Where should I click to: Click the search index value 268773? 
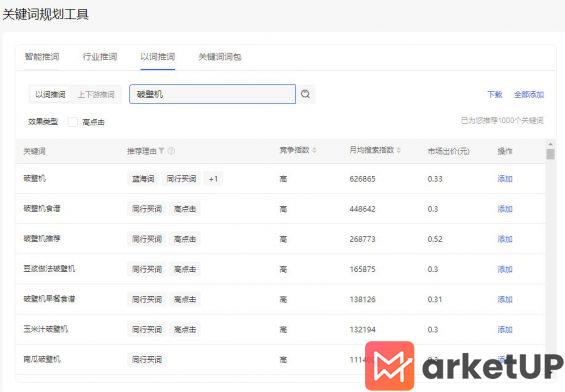click(x=362, y=239)
